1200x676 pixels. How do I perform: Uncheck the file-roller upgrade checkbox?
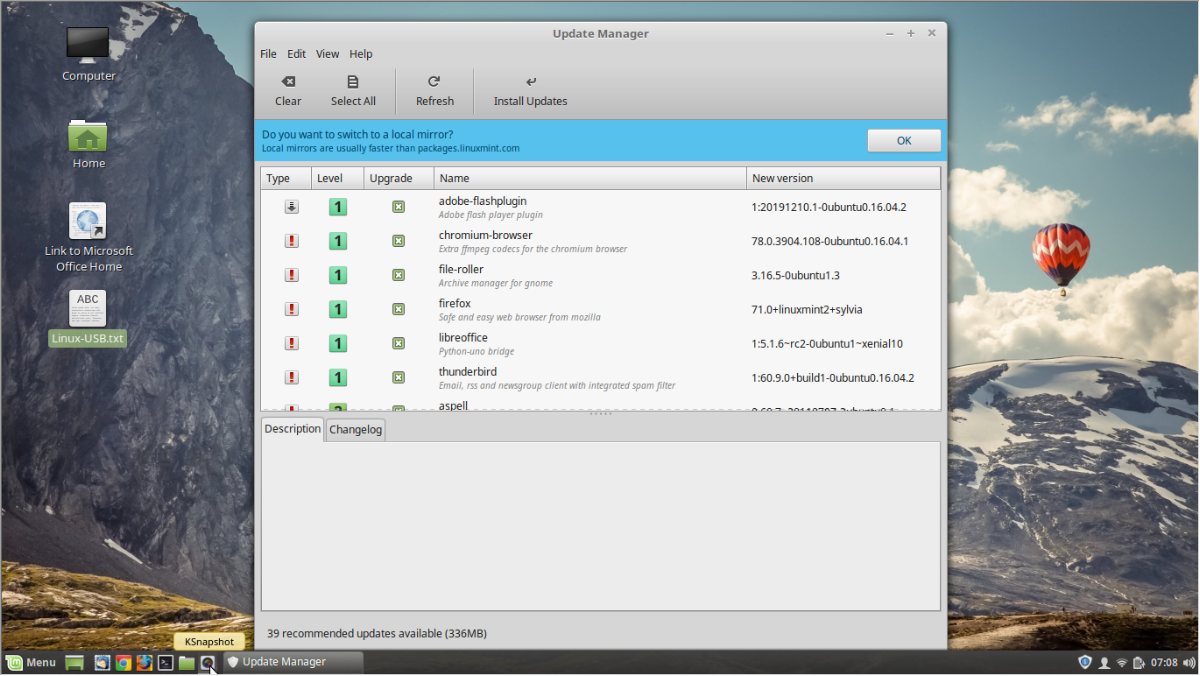pos(398,275)
